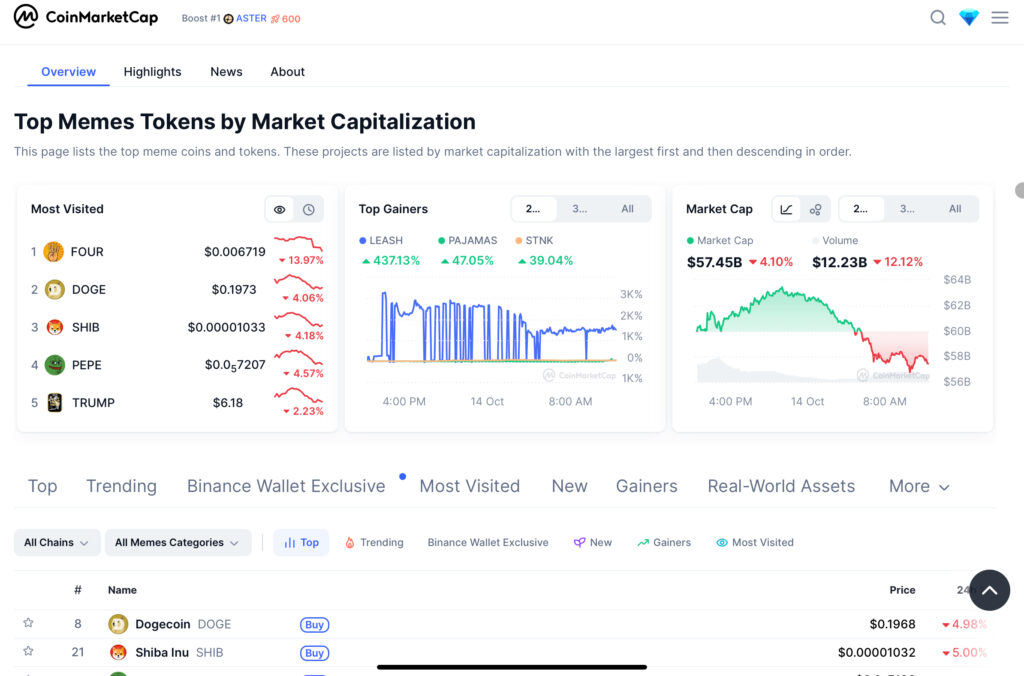The height and width of the screenshot is (676, 1024).
Task: Toggle the green Market Cap legend dot
Action: 690,240
